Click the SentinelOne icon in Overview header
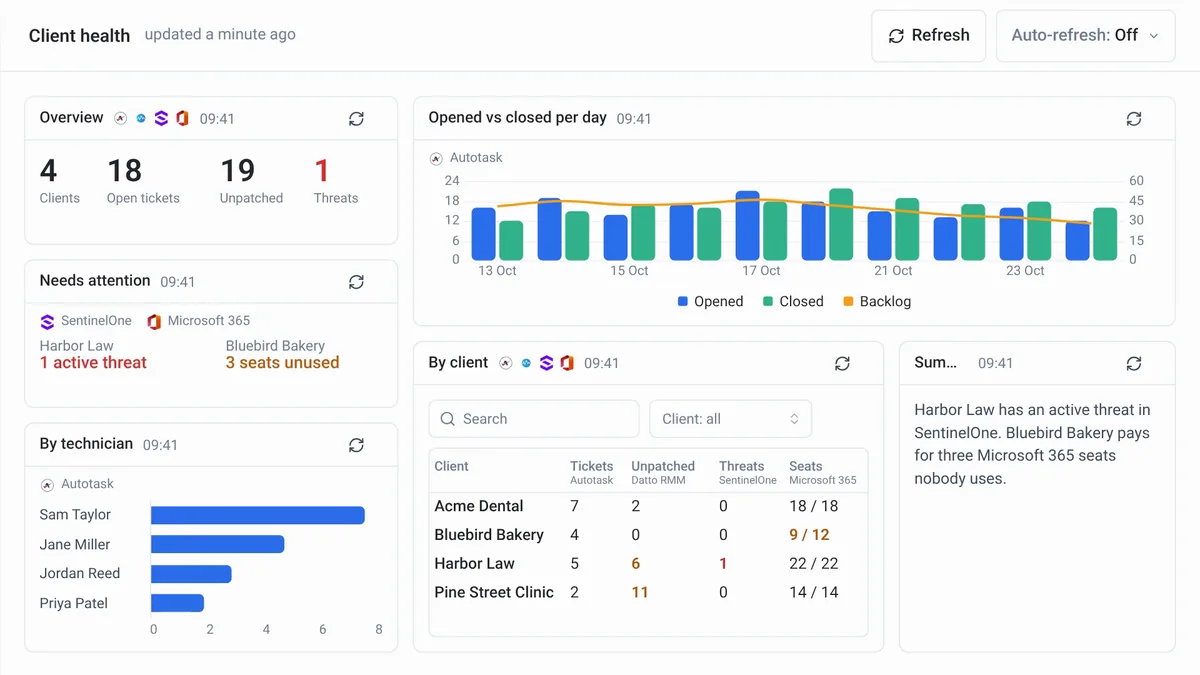 [161, 118]
